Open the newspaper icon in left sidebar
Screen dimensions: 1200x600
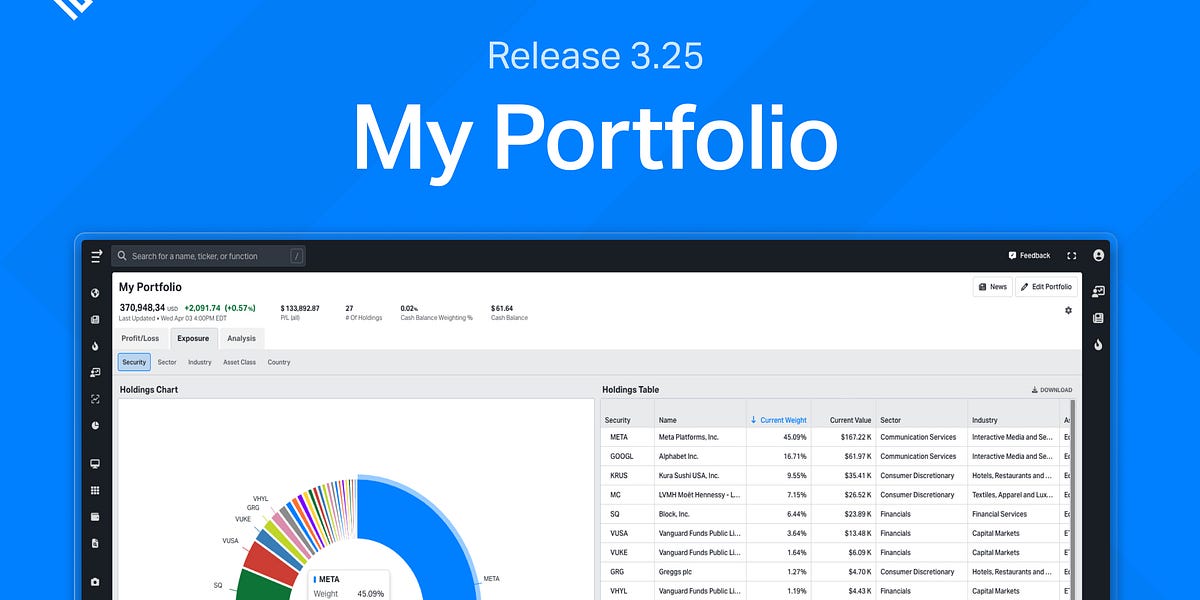click(x=95, y=320)
